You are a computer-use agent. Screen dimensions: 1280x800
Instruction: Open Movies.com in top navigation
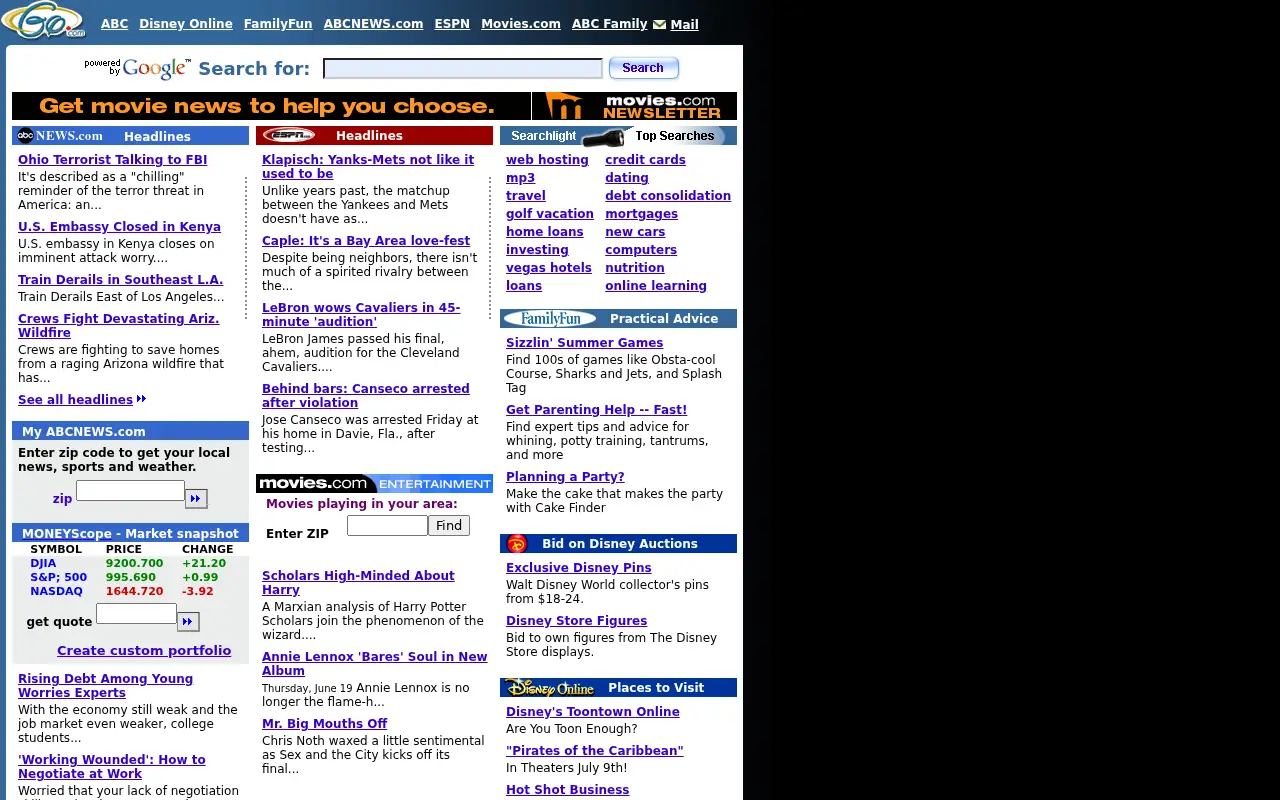(521, 24)
